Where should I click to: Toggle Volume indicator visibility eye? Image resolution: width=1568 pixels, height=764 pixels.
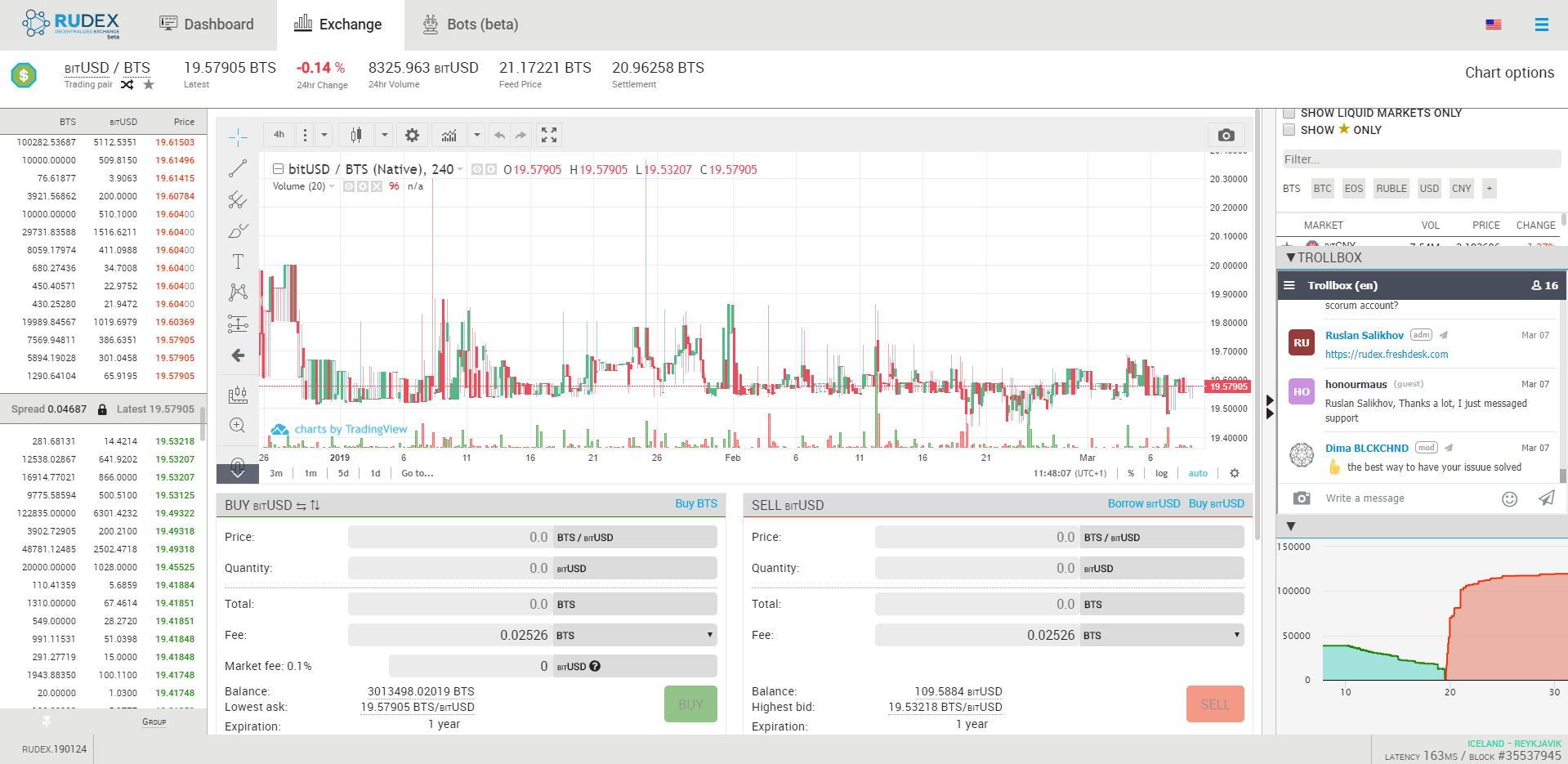pyautogui.click(x=349, y=186)
